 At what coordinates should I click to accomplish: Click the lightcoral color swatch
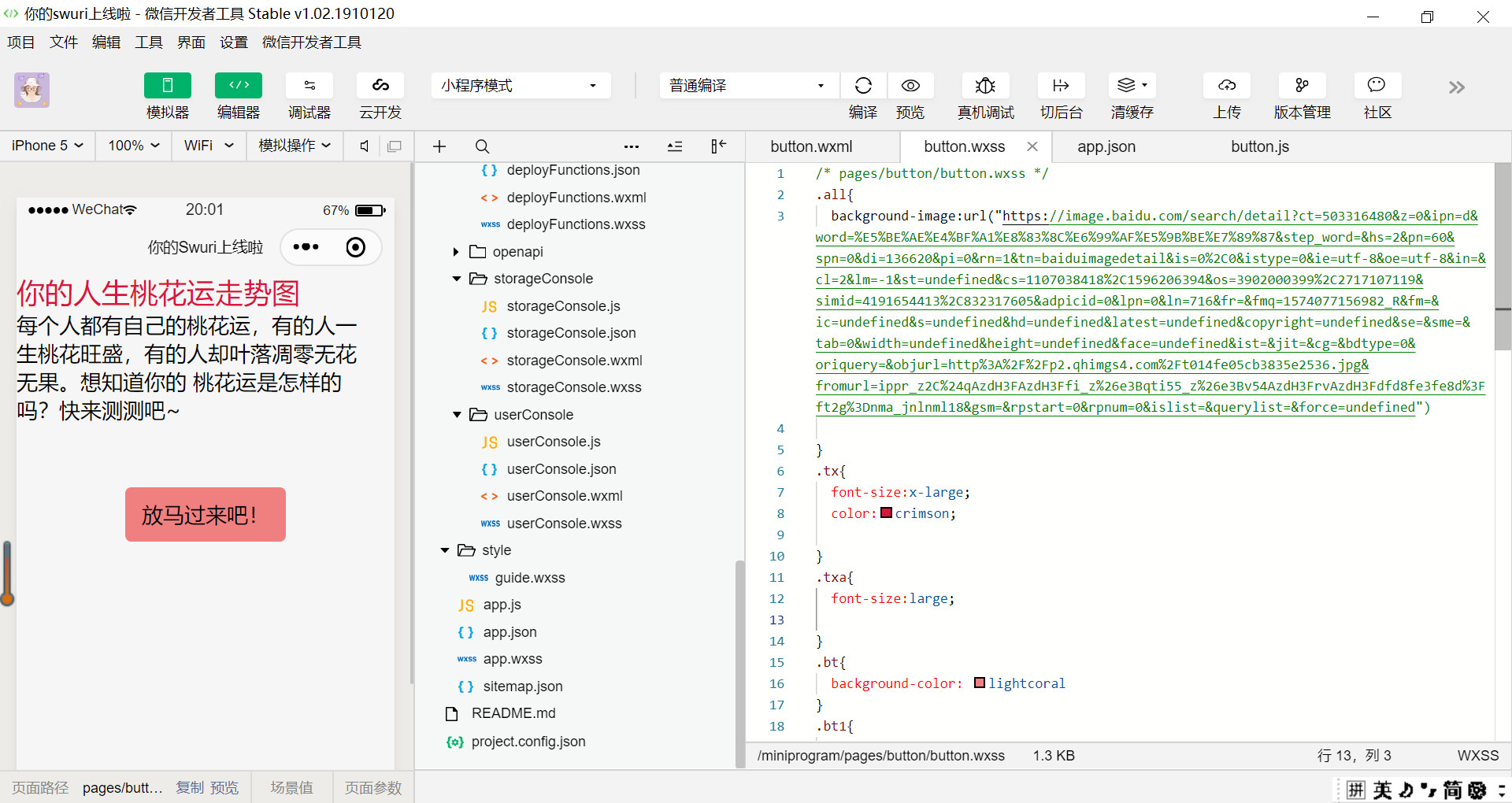click(980, 683)
